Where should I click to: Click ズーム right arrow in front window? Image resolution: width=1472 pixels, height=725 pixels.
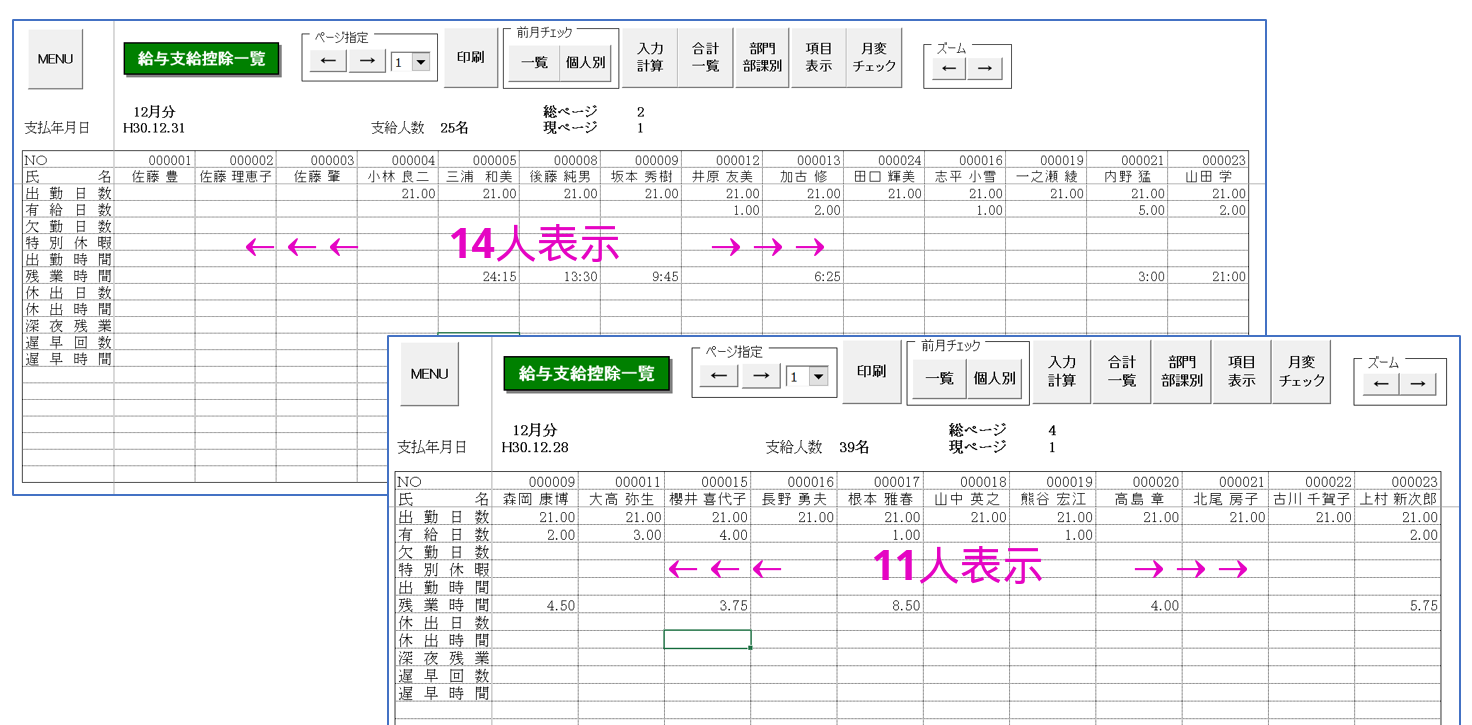pyautogui.click(x=1419, y=384)
